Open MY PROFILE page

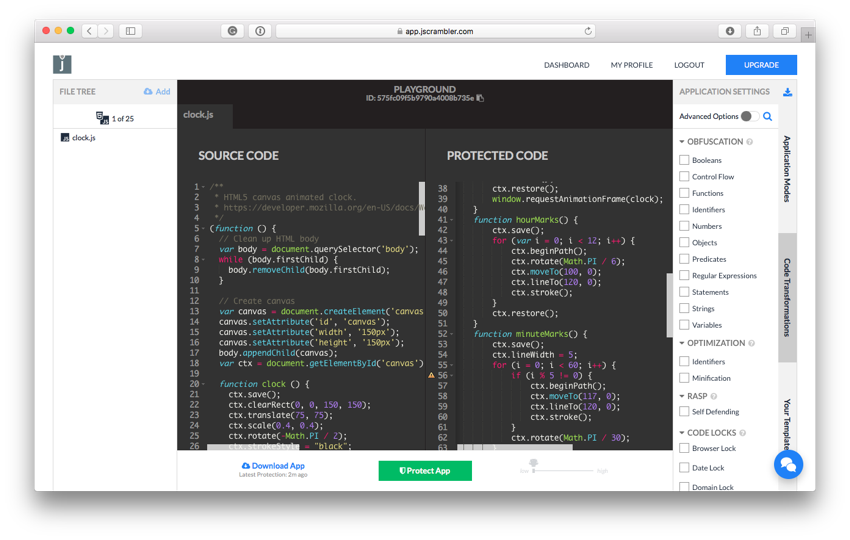[632, 65]
